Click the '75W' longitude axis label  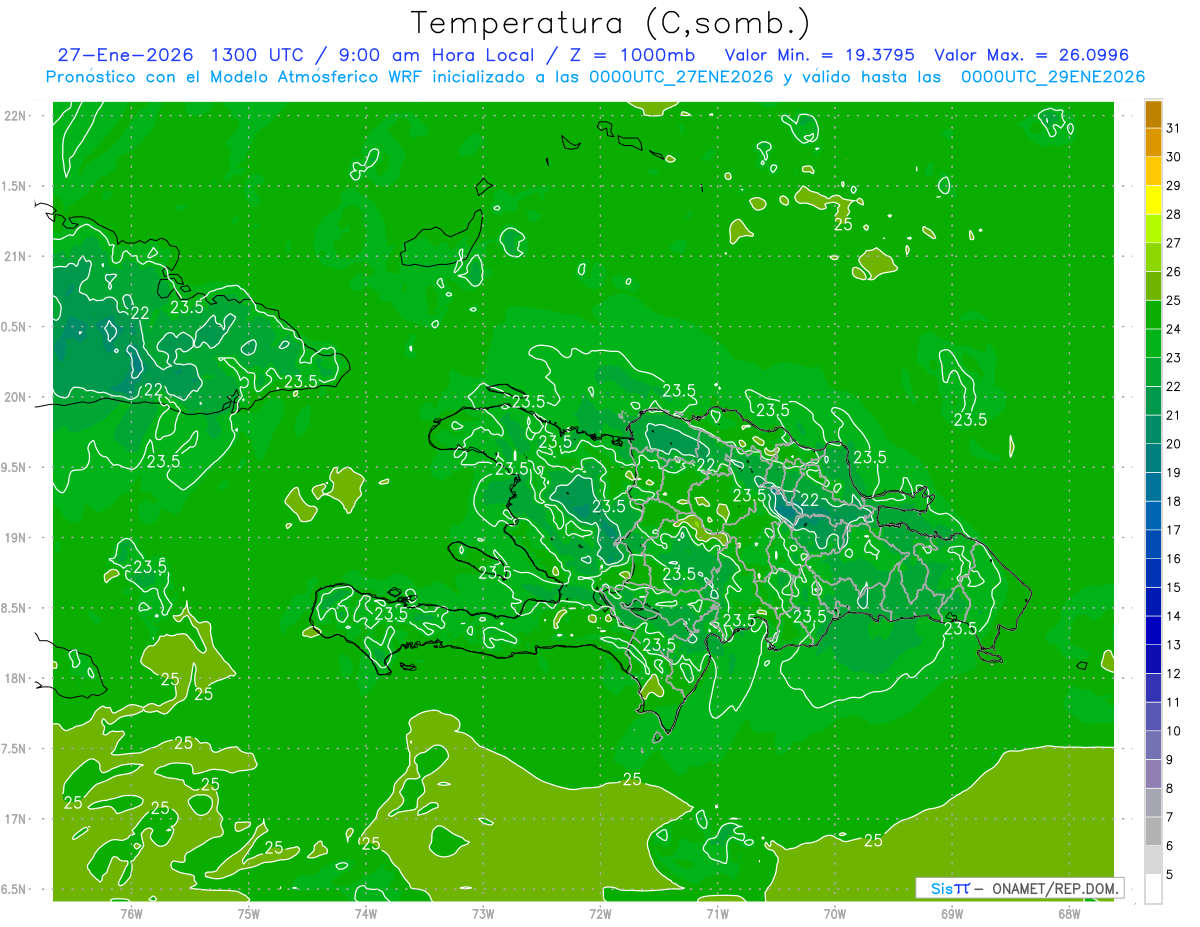coord(248,913)
